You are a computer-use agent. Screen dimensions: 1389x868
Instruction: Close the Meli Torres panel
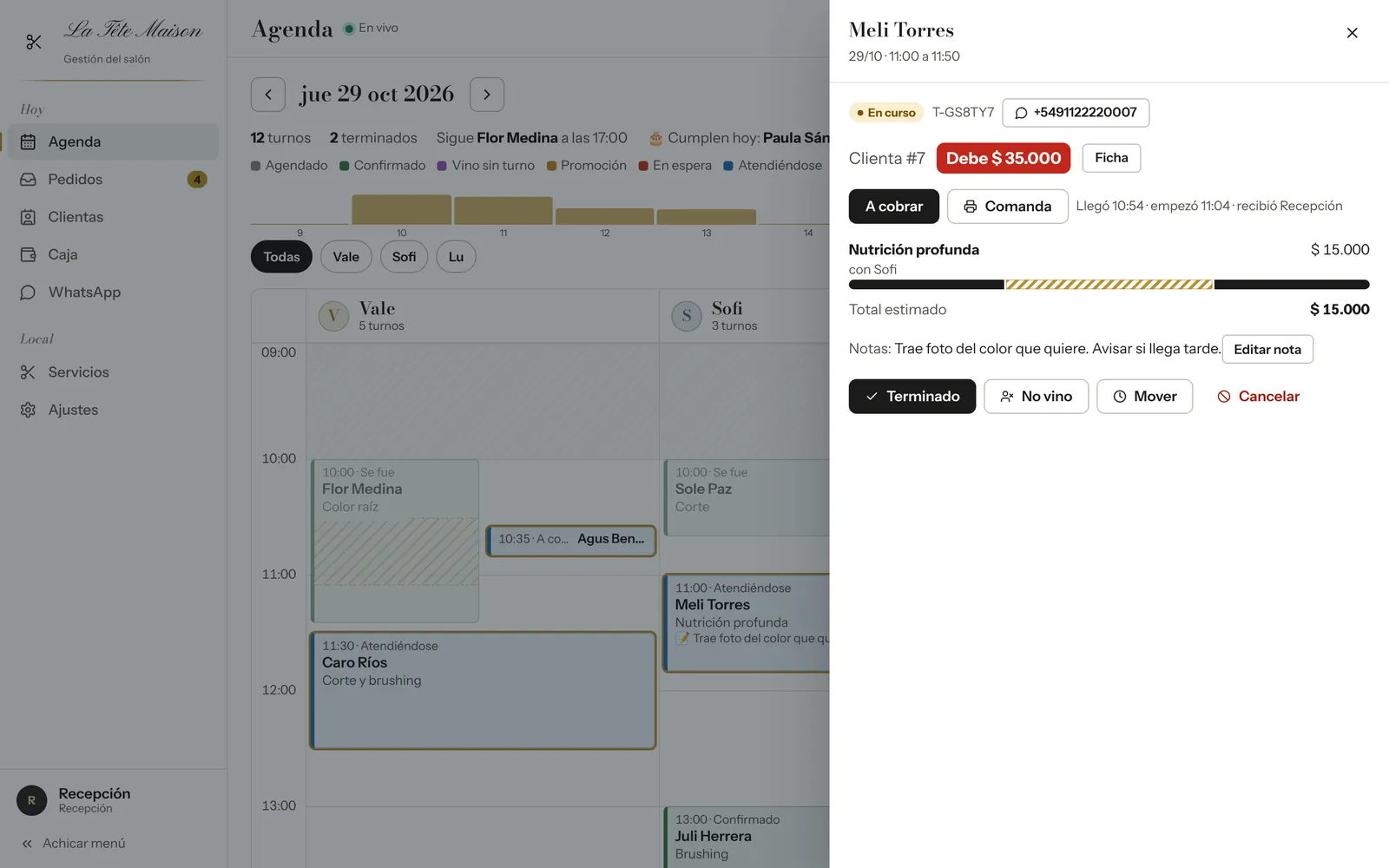[x=1352, y=33]
